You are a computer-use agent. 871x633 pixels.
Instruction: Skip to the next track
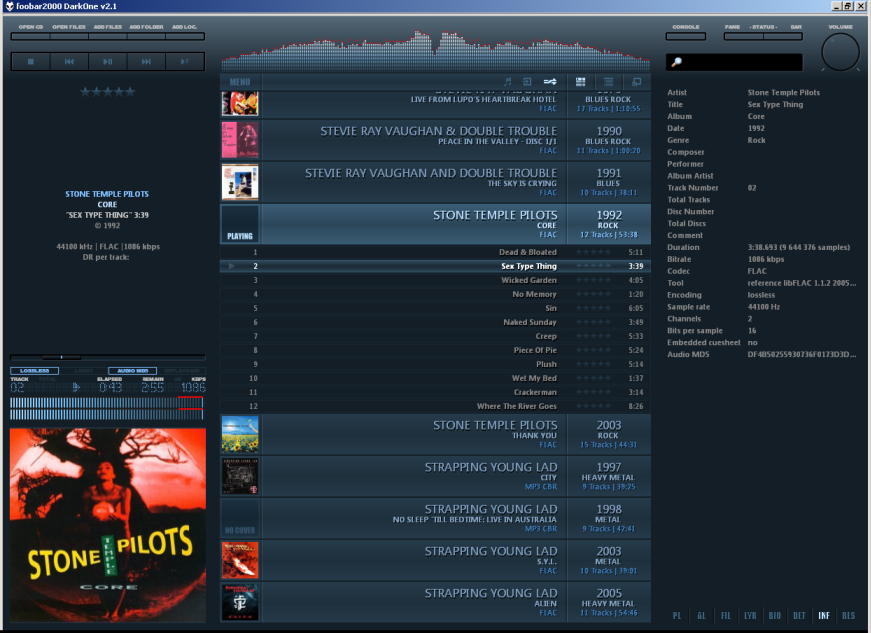tap(146, 62)
